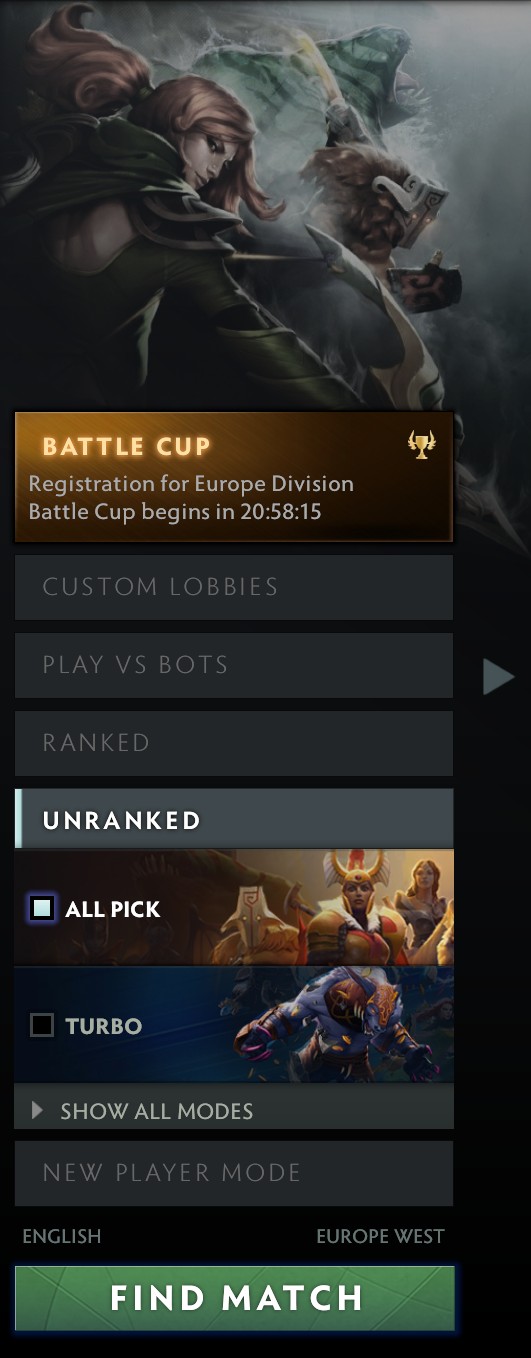Open the Ranked section

[x=234, y=743]
